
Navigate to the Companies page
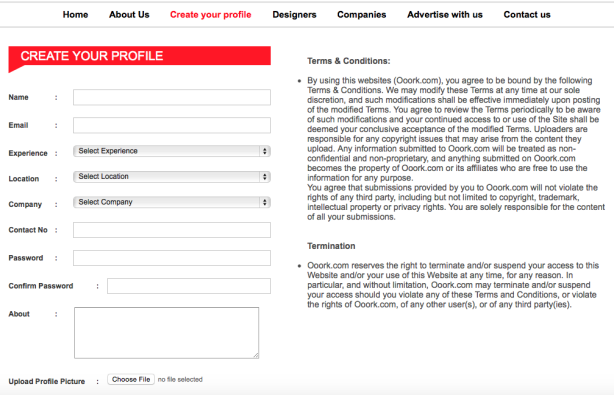[361, 15]
